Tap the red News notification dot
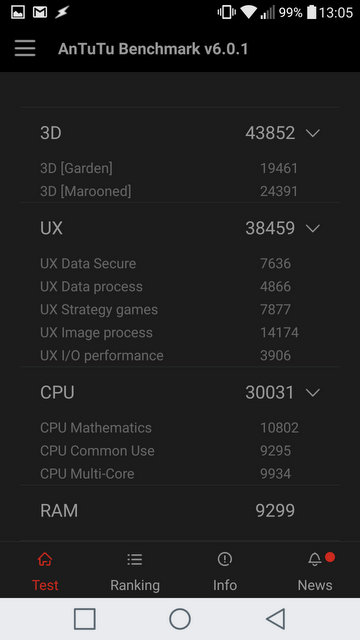360x640 pixels. [330, 557]
